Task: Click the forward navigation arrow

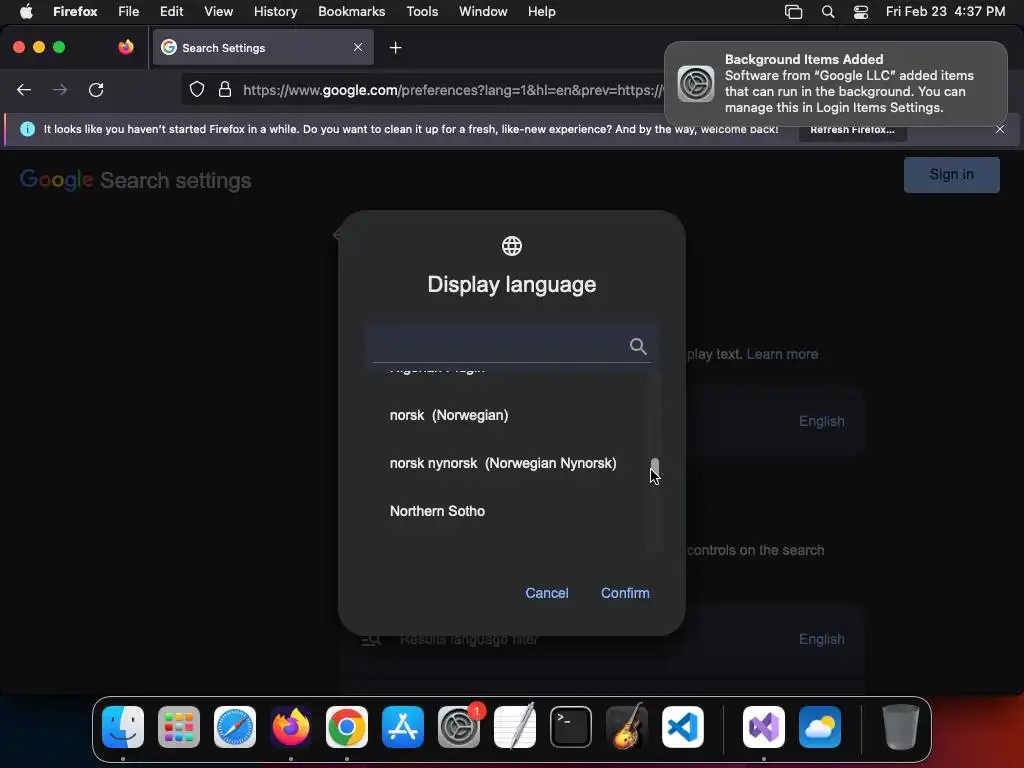Action: [x=60, y=89]
